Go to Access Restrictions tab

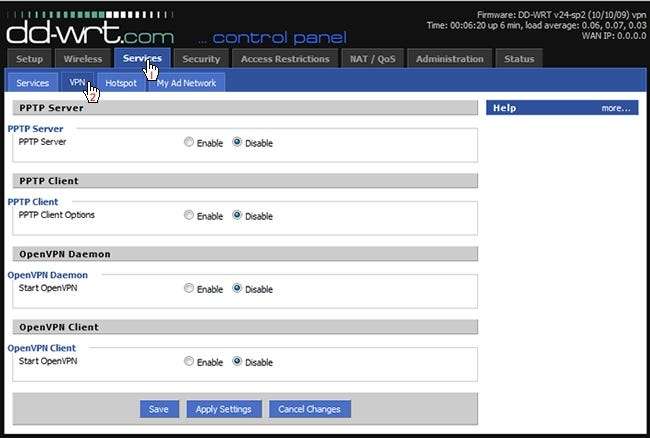click(285, 59)
